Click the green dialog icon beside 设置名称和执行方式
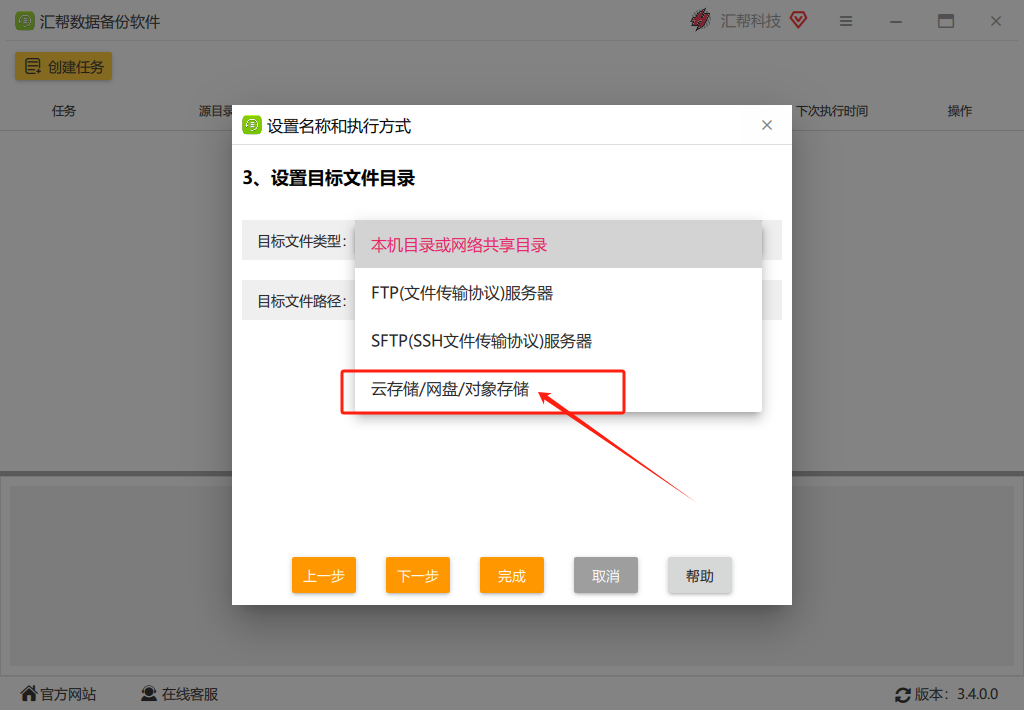Screen dimensions: 1024x710 [x=250, y=125]
